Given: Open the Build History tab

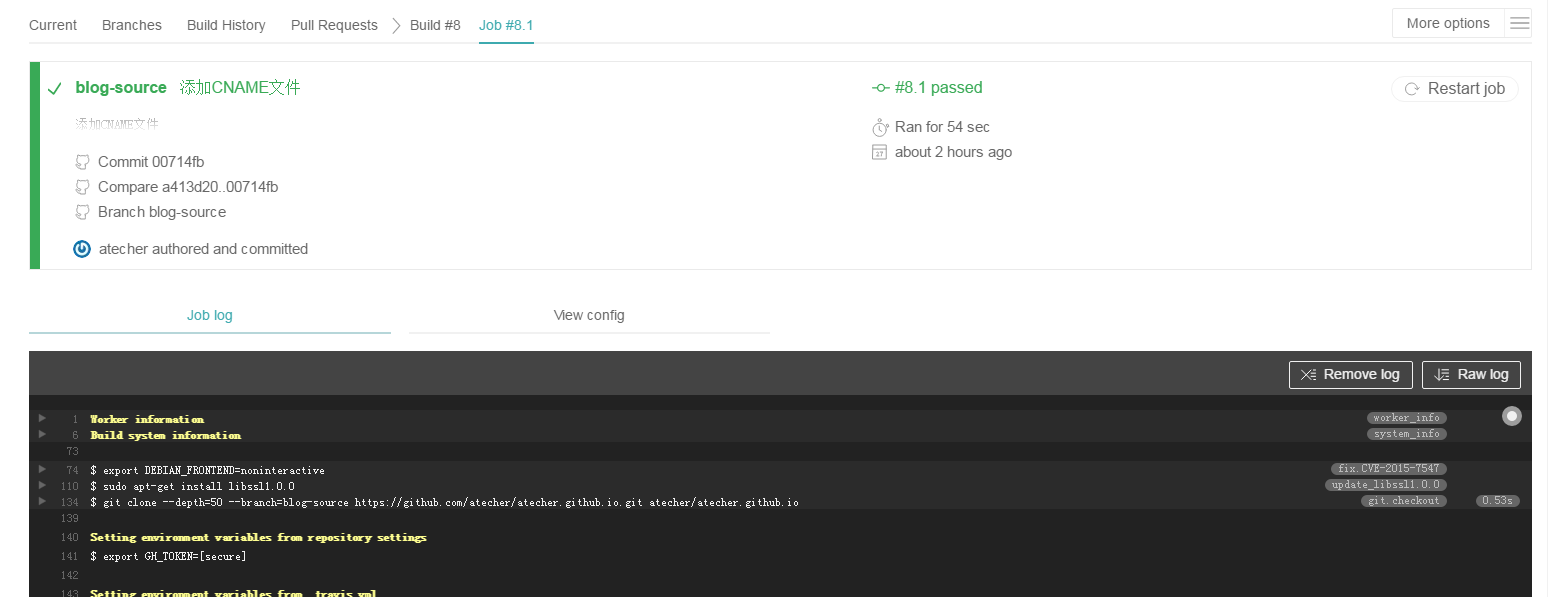Looking at the screenshot, I should [x=226, y=25].
